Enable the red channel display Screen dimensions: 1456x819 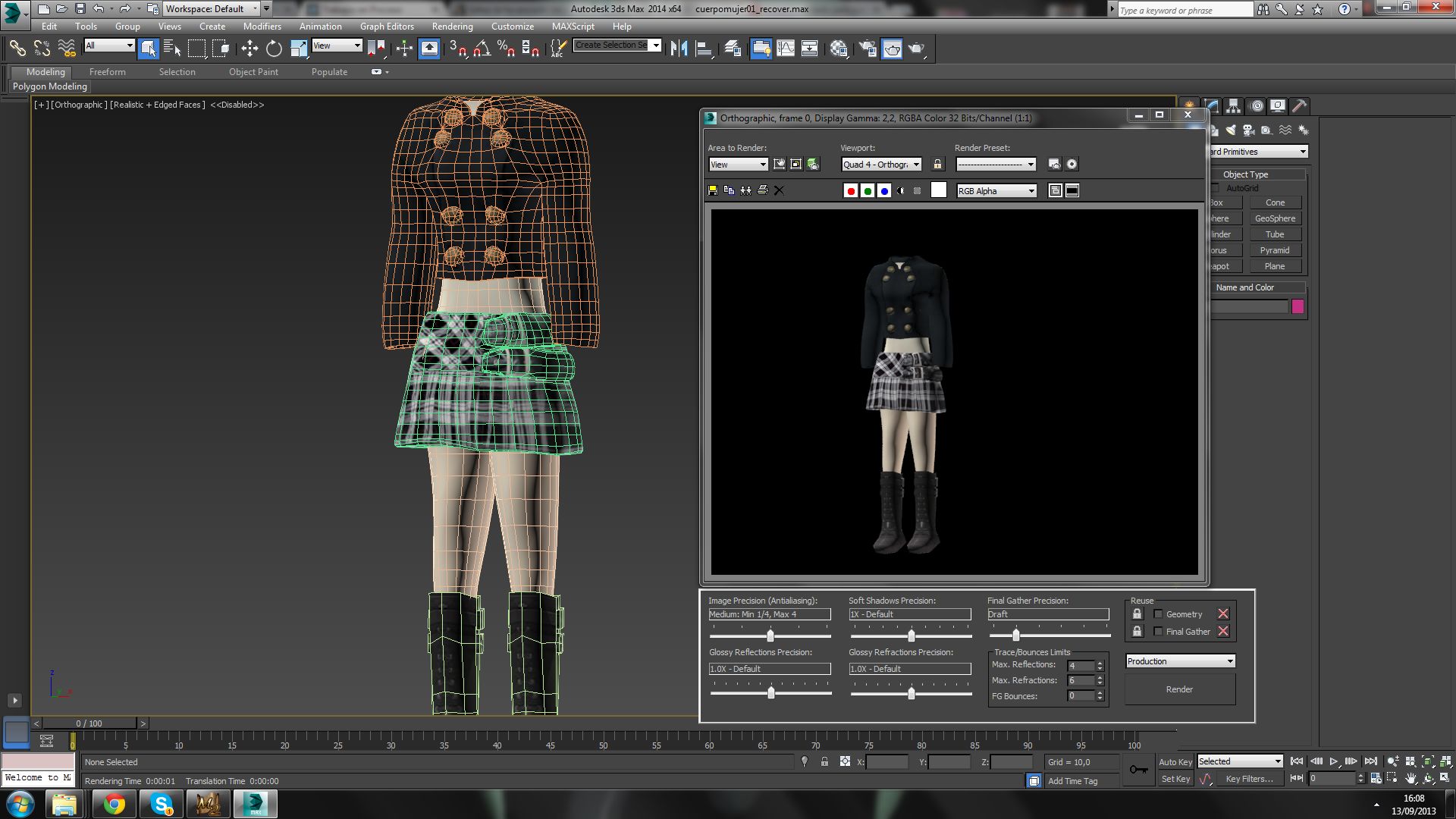(x=851, y=190)
